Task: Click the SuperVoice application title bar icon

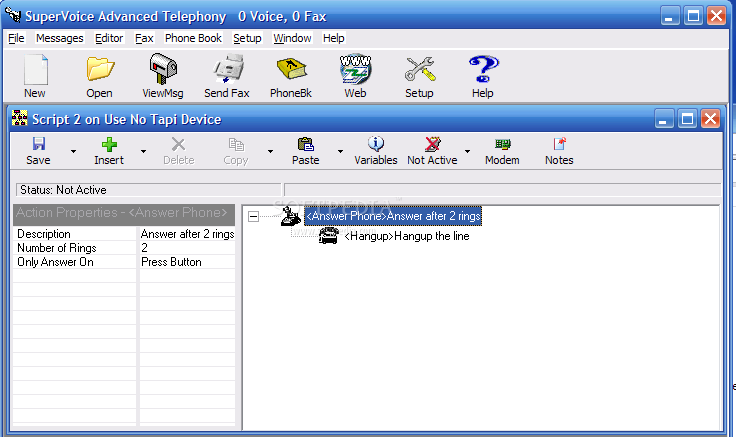Action: click(x=13, y=15)
